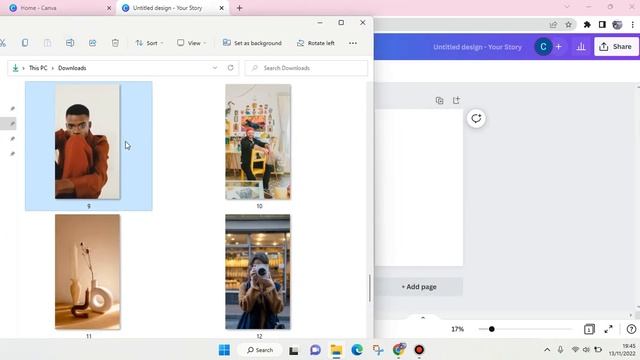Image resolution: width=640 pixels, height=360 pixels.
Task: Expand the Canva page thumbnails chevron
Action: tap(423, 317)
